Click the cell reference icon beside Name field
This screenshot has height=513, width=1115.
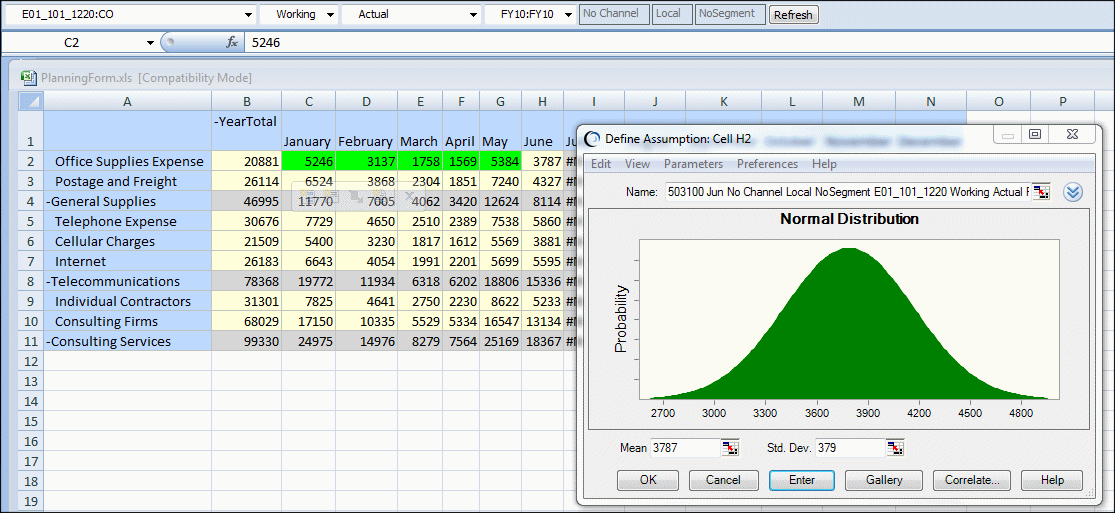1041,192
